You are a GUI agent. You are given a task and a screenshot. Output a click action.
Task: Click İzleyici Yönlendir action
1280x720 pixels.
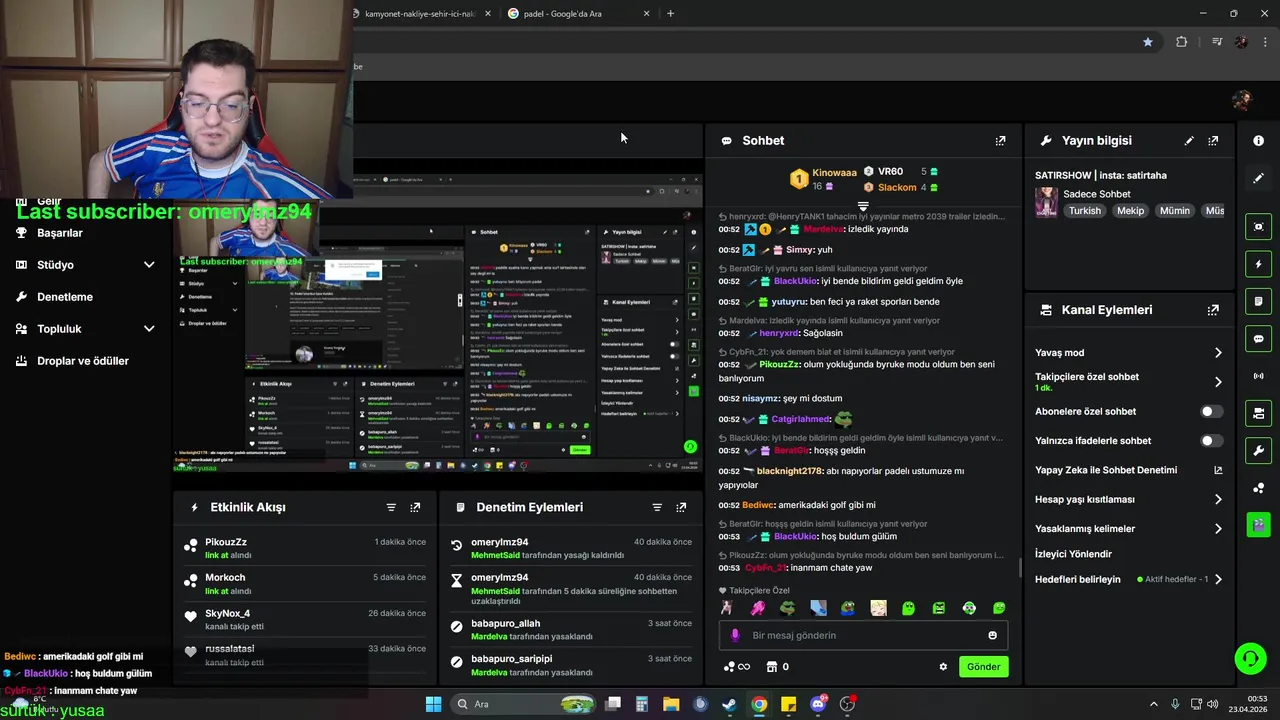coord(1073,554)
